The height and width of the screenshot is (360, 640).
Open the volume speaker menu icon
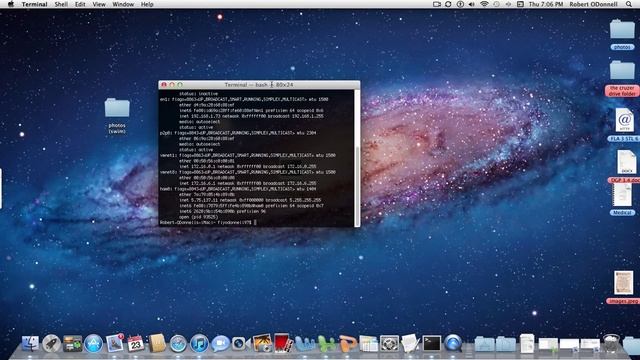tap(472, 4)
